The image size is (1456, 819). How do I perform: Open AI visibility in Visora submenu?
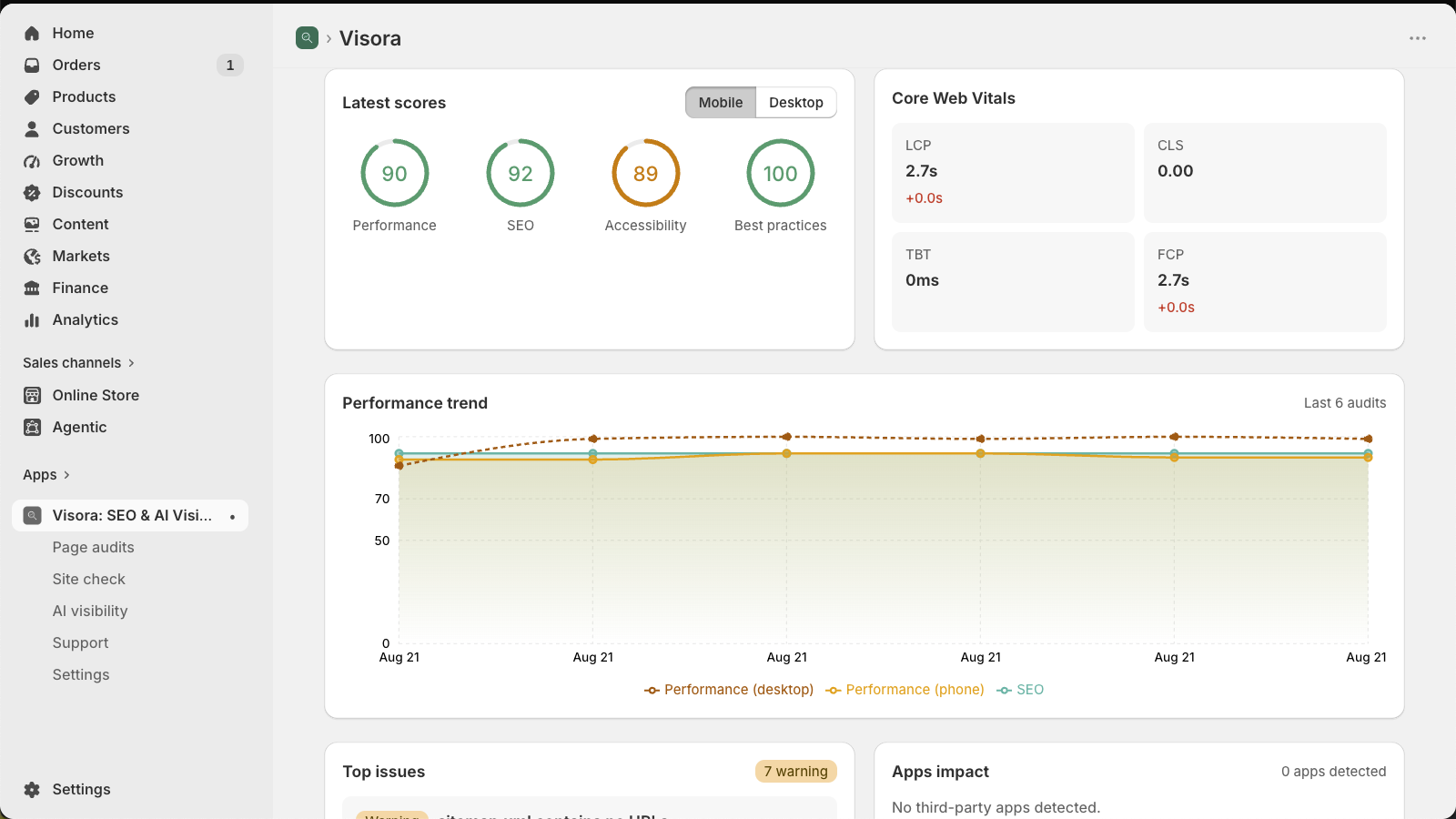pyautogui.click(x=90, y=612)
